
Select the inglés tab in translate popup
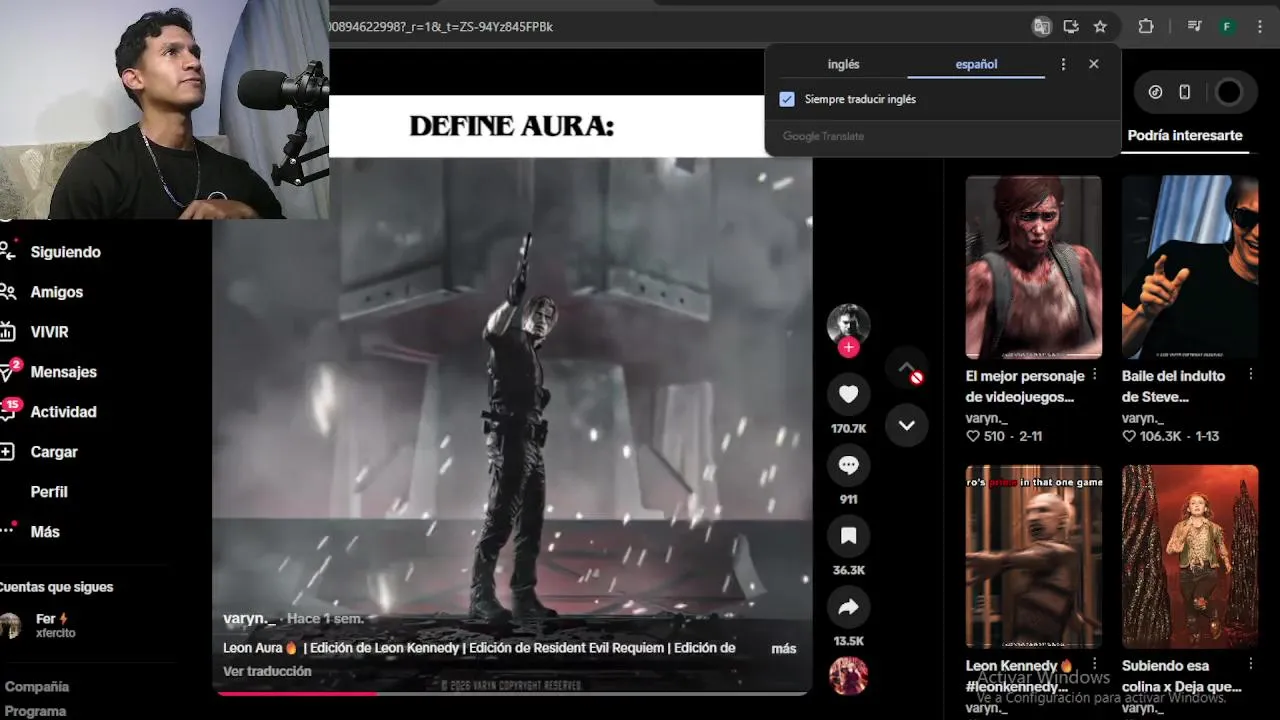pos(843,64)
